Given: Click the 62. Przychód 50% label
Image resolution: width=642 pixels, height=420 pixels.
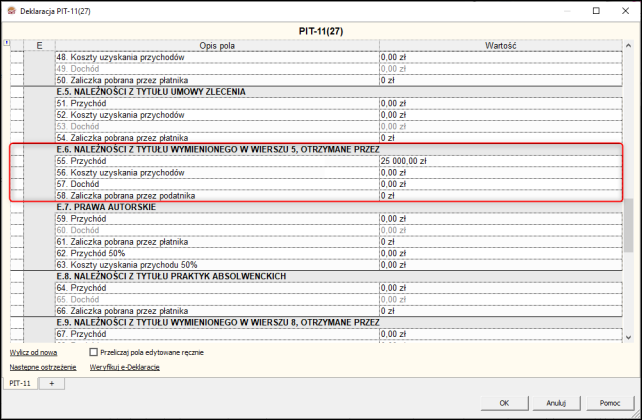Looking at the screenshot, I should [x=91, y=253].
